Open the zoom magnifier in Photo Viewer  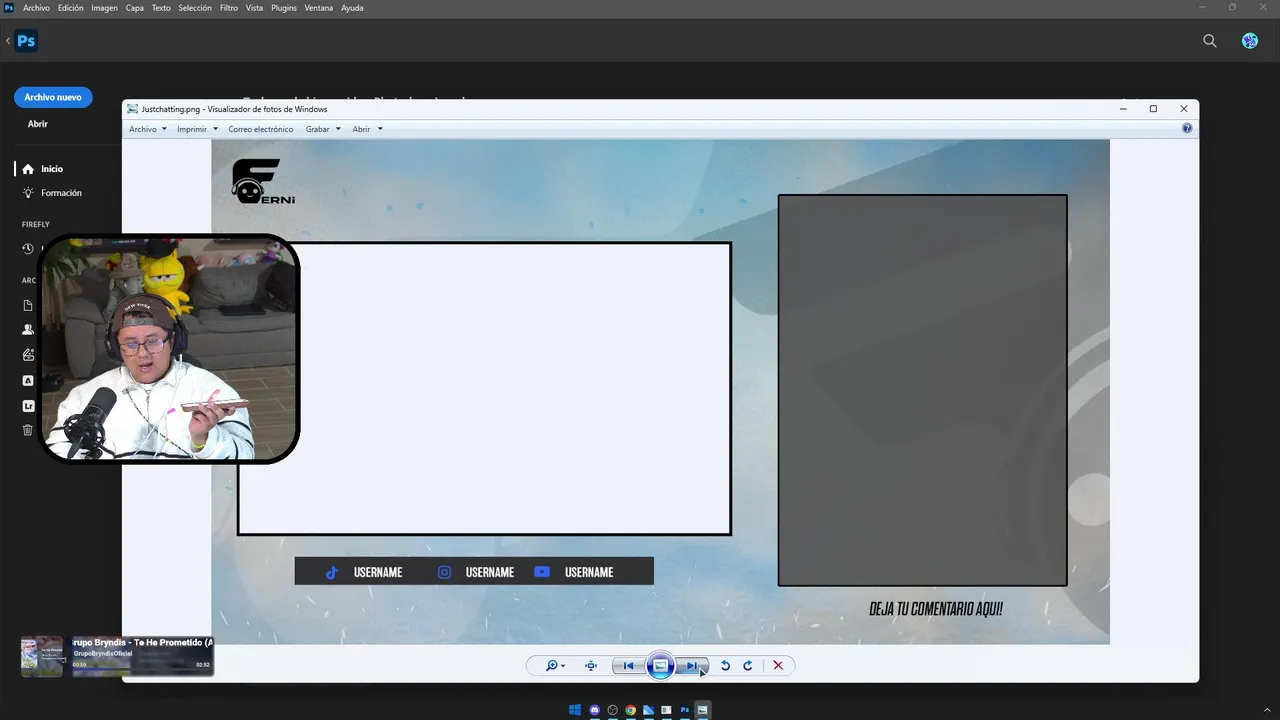point(551,666)
